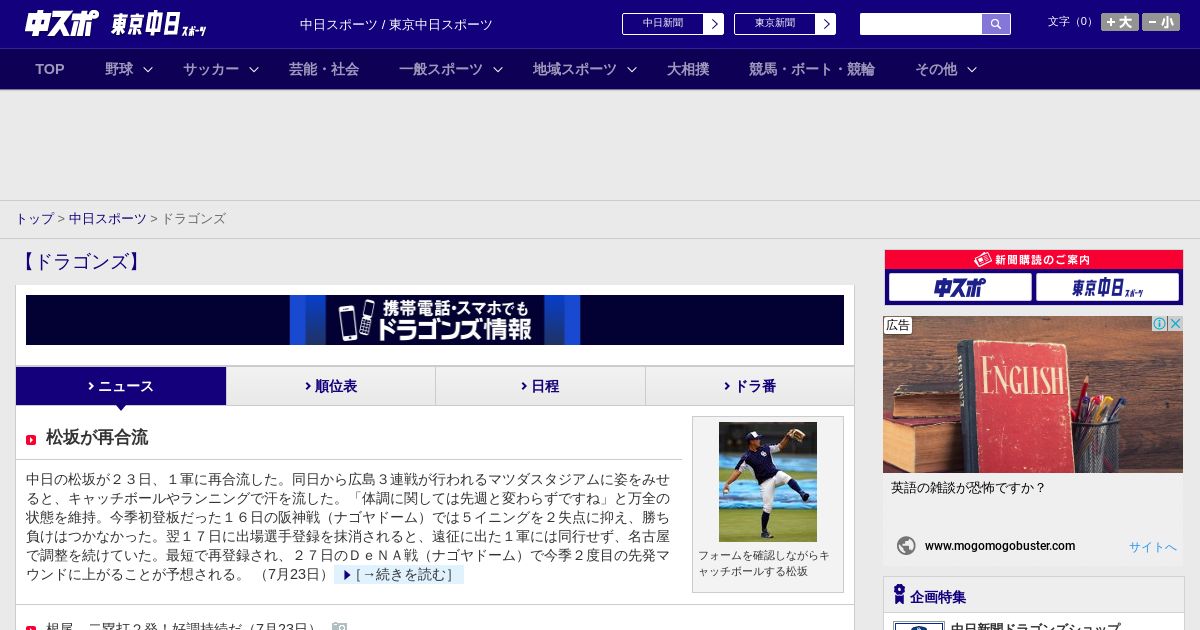Click the 企画特集 ribbon icon
The height and width of the screenshot is (630, 1200).
coord(899,595)
